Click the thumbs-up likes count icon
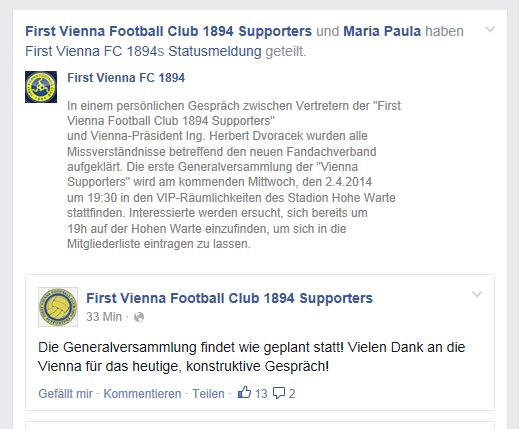The image size is (519, 429). click(244, 392)
